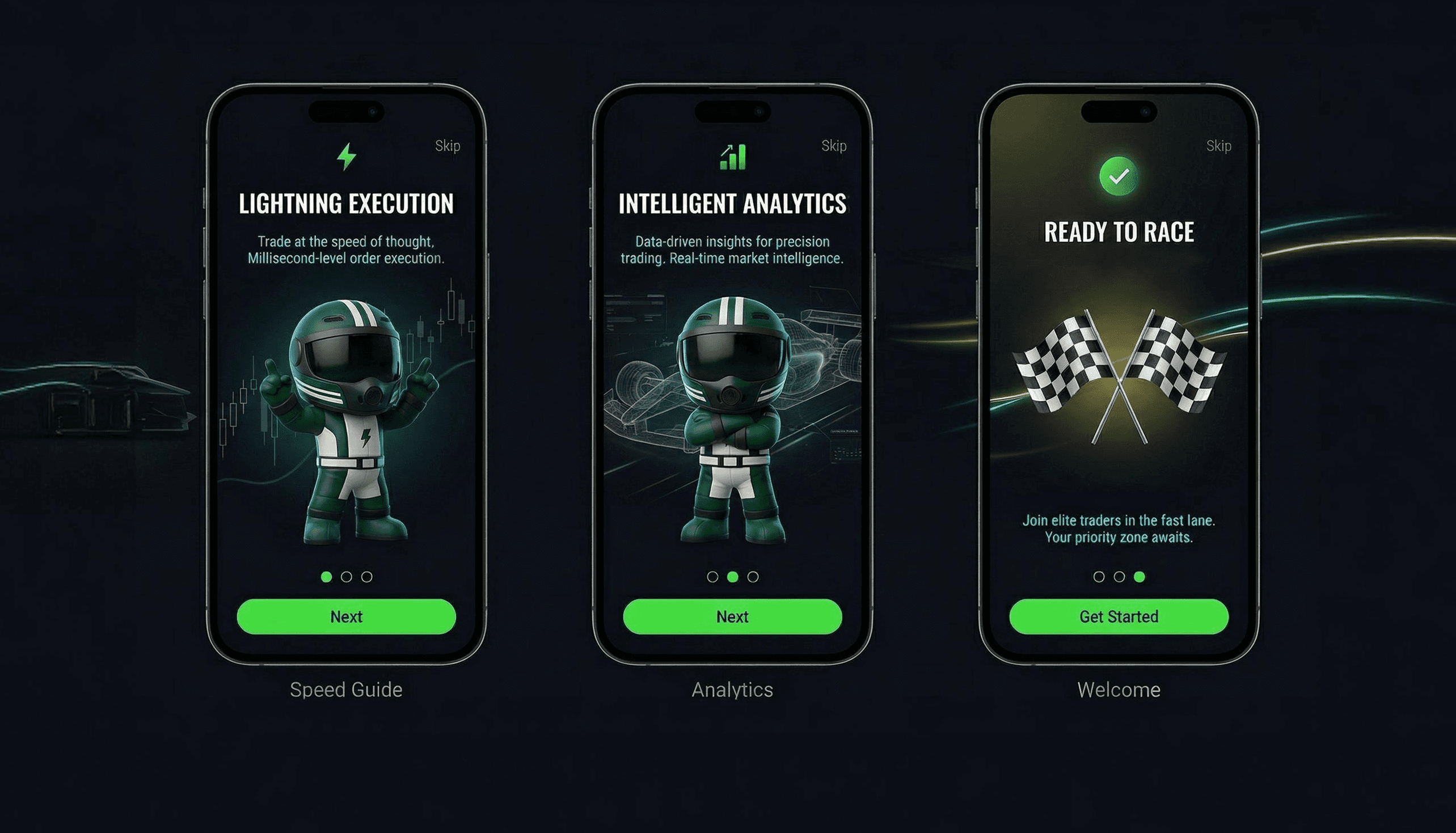Click Next on the Intelligent Analytics screen
The width and height of the screenshot is (1456, 833).
point(732,617)
